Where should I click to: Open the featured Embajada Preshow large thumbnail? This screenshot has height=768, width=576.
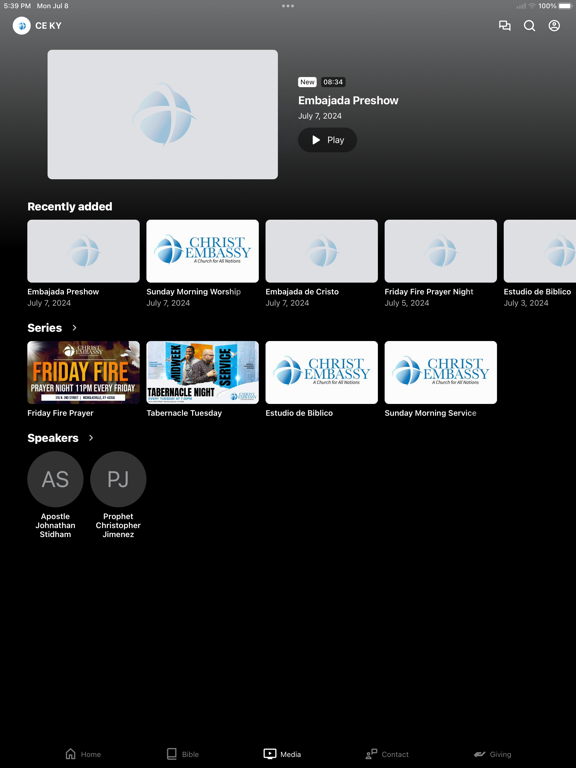[163, 114]
